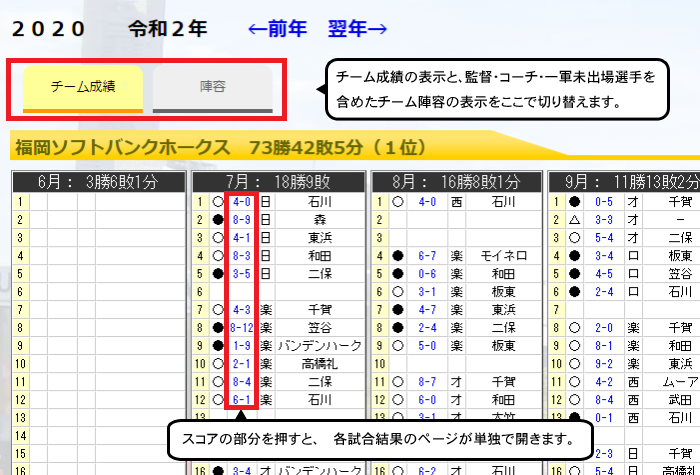Open September 4 game score 3-4
Image resolution: width=700 pixels, height=475 pixels.
(604, 256)
